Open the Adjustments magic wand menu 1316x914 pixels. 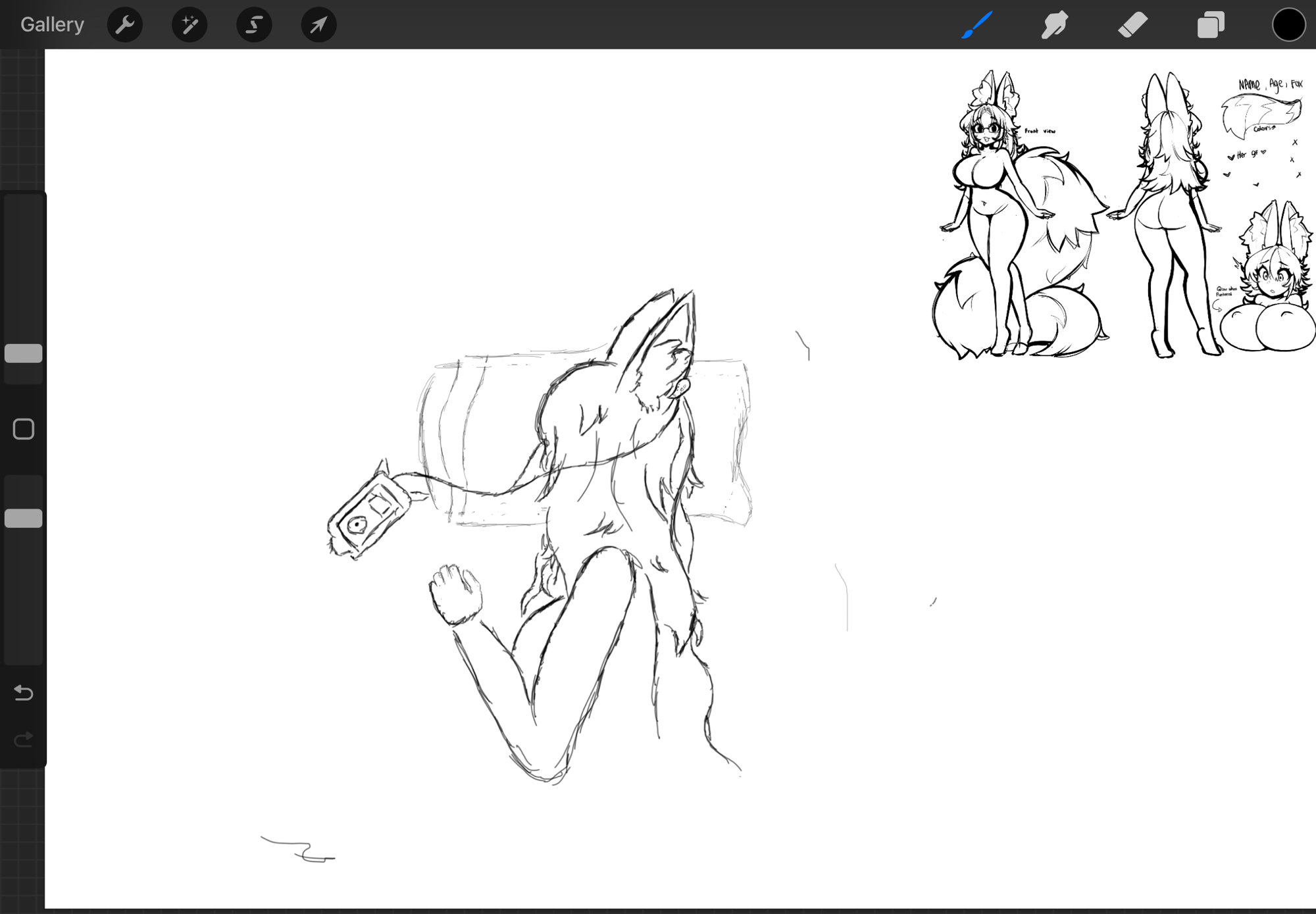[x=190, y=25]
